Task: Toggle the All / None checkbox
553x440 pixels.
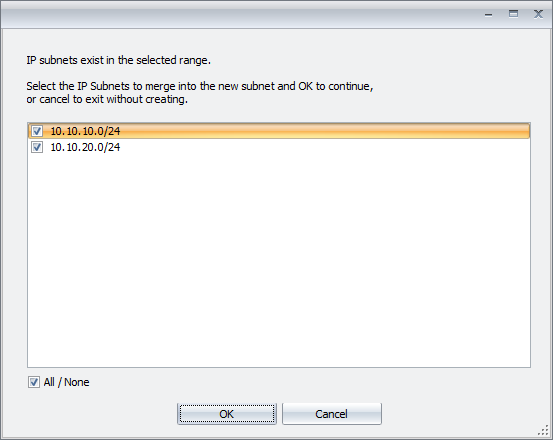Action: coord(34,382)
